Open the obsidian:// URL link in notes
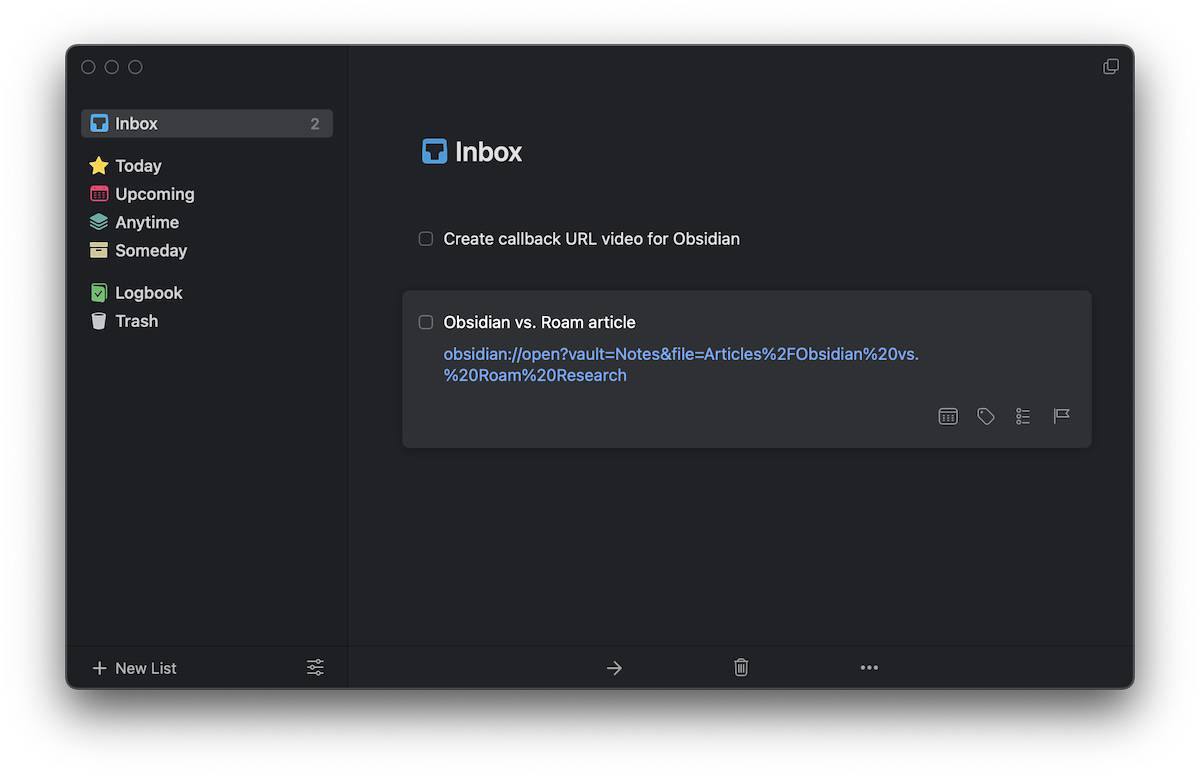 [681, 365]
